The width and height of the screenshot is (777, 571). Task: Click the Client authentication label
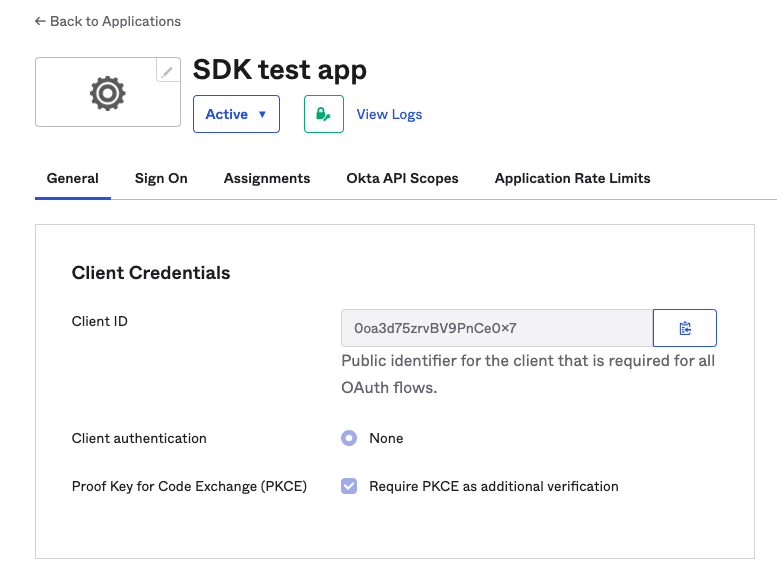139,438
